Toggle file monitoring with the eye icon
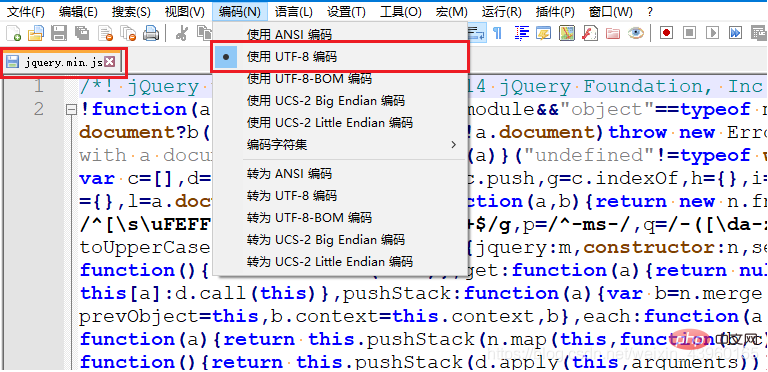 636,33
